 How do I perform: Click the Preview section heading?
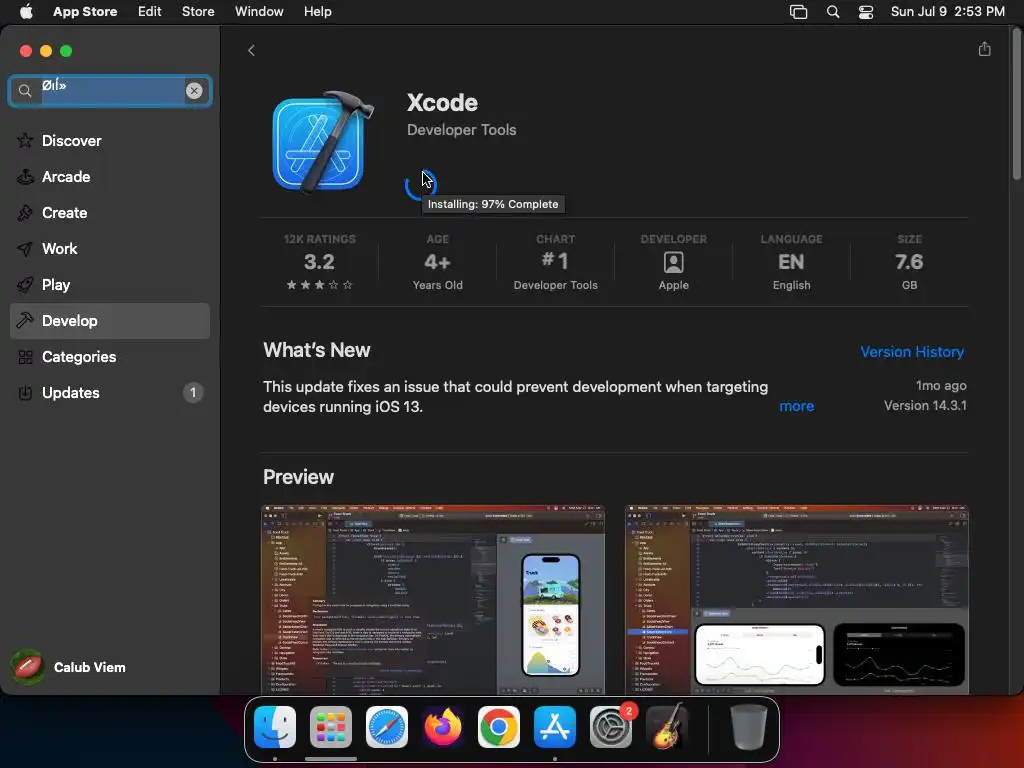click(298, 477)
